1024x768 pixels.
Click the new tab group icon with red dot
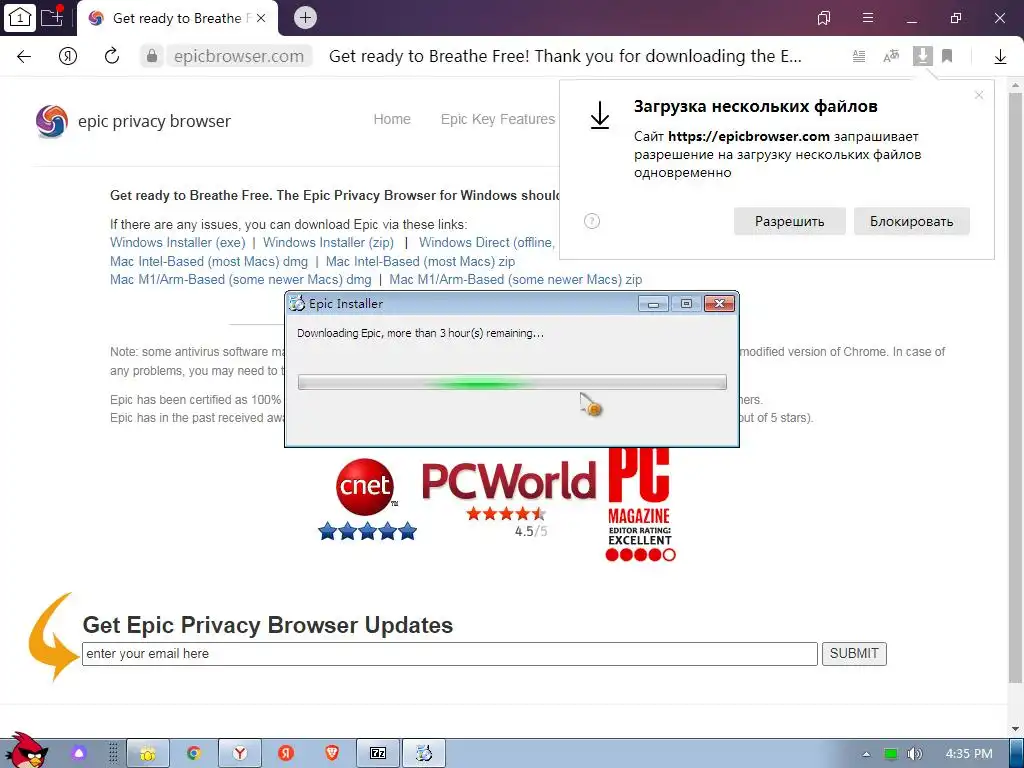click(52, 16)
